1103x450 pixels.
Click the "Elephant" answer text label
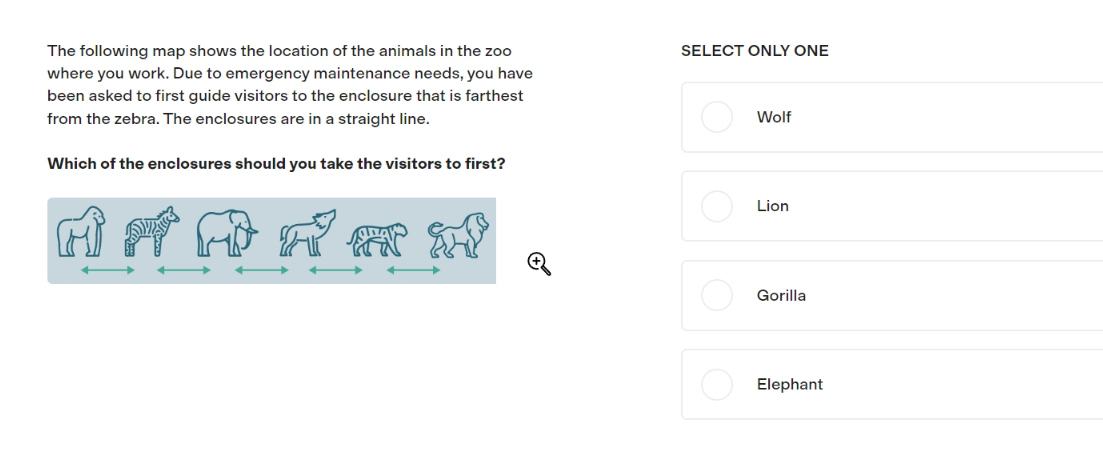[789, 385]
